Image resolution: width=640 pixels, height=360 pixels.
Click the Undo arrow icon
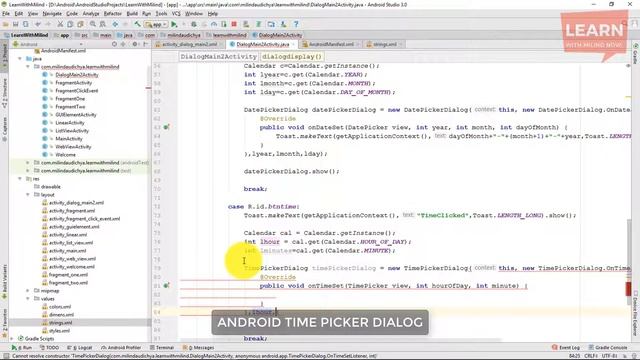coord(38,24)
